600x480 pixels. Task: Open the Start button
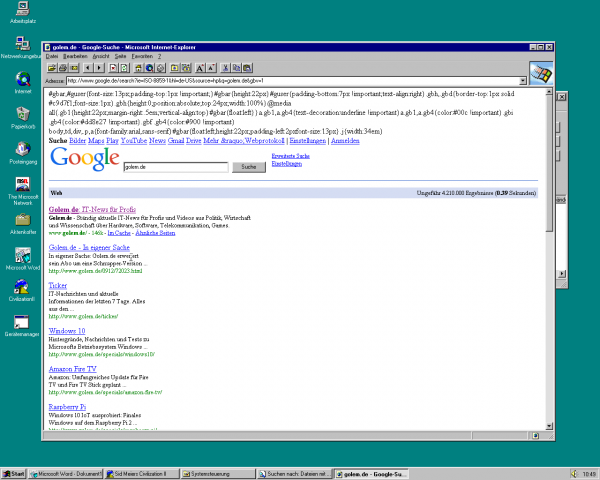click(13, 474)
